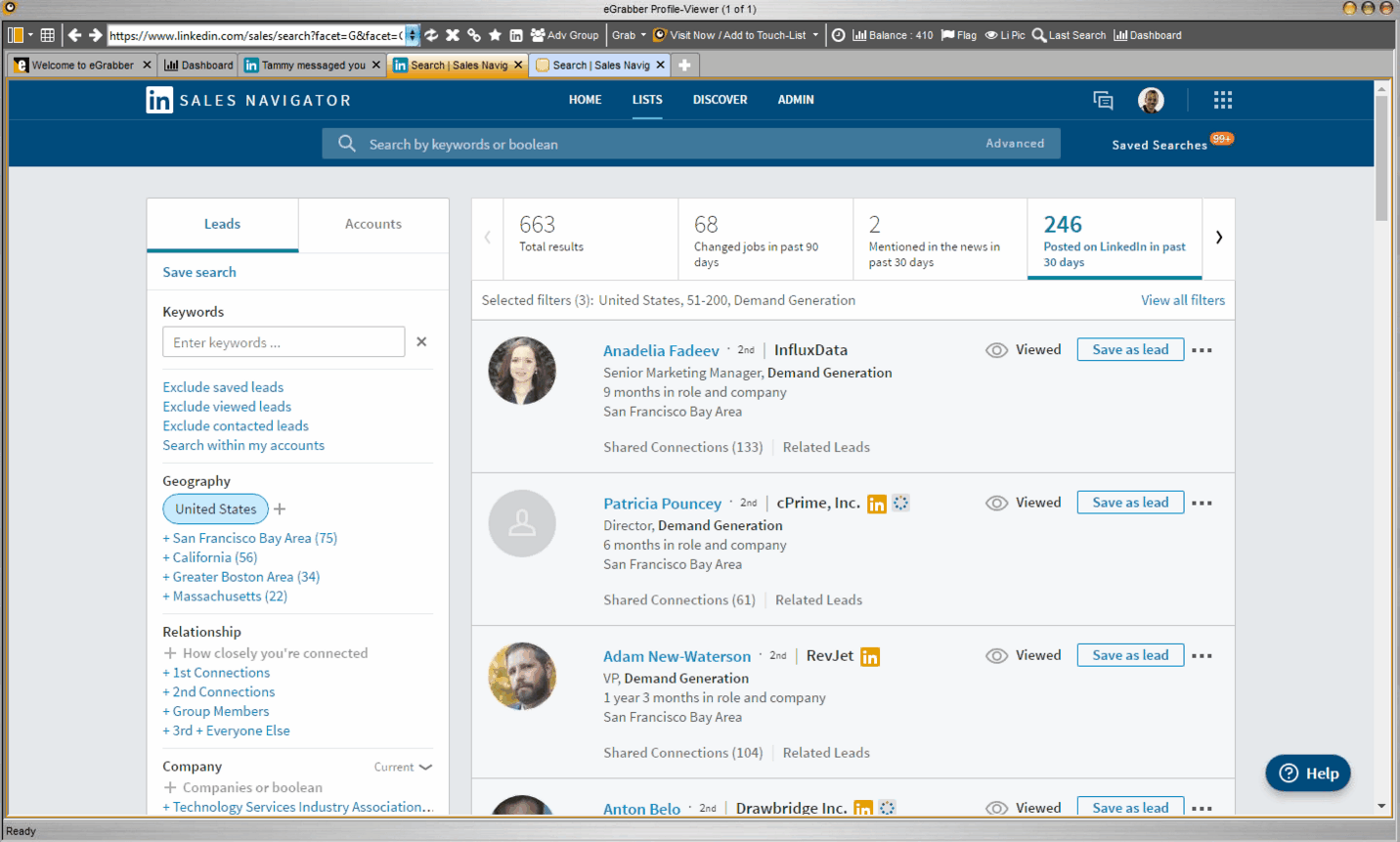The image size is (1400, 842).
Task: Open the layout icon dropdown arrow
Action: 30,35
